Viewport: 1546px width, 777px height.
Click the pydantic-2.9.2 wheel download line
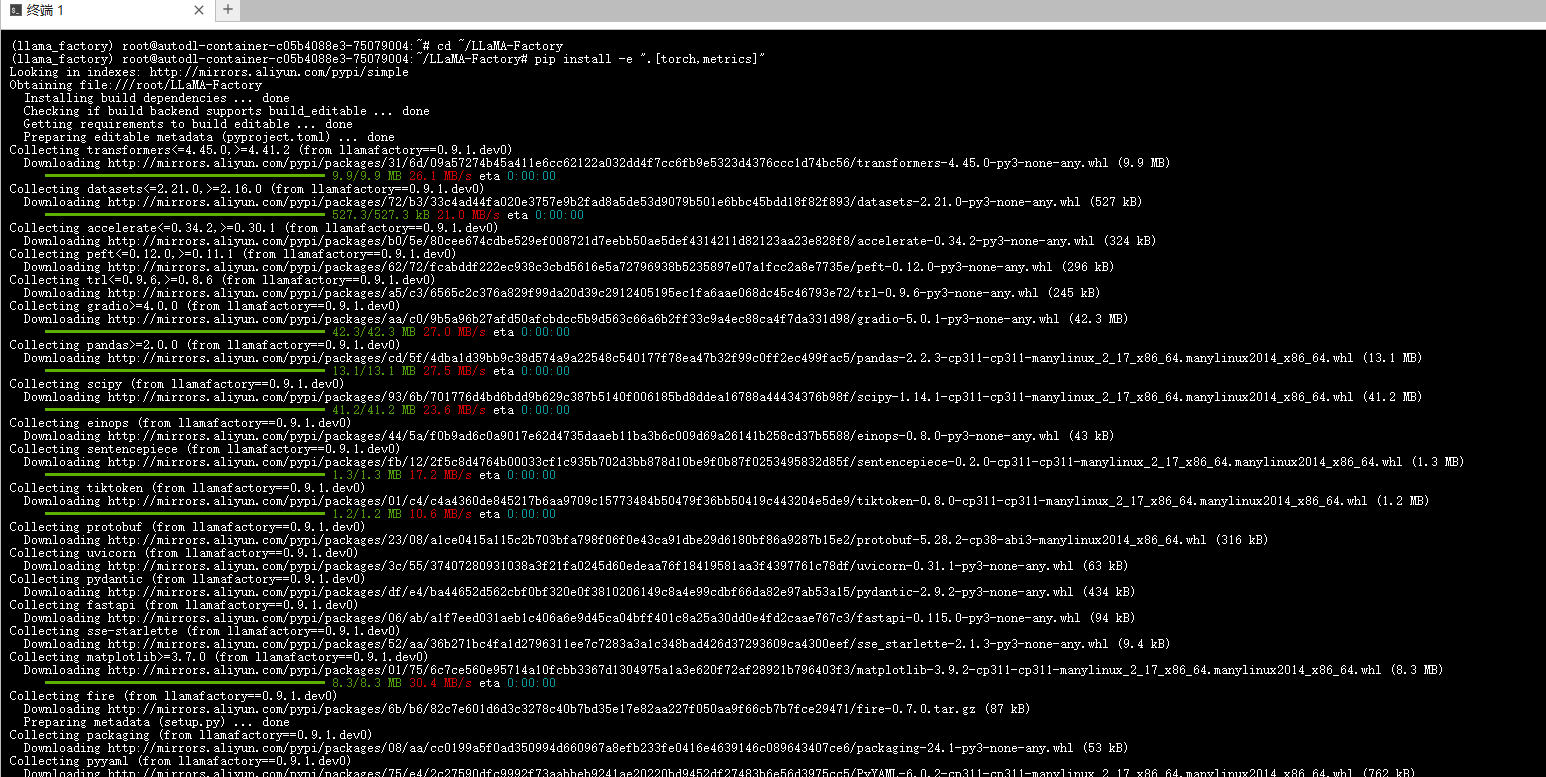tap(579, 592)
